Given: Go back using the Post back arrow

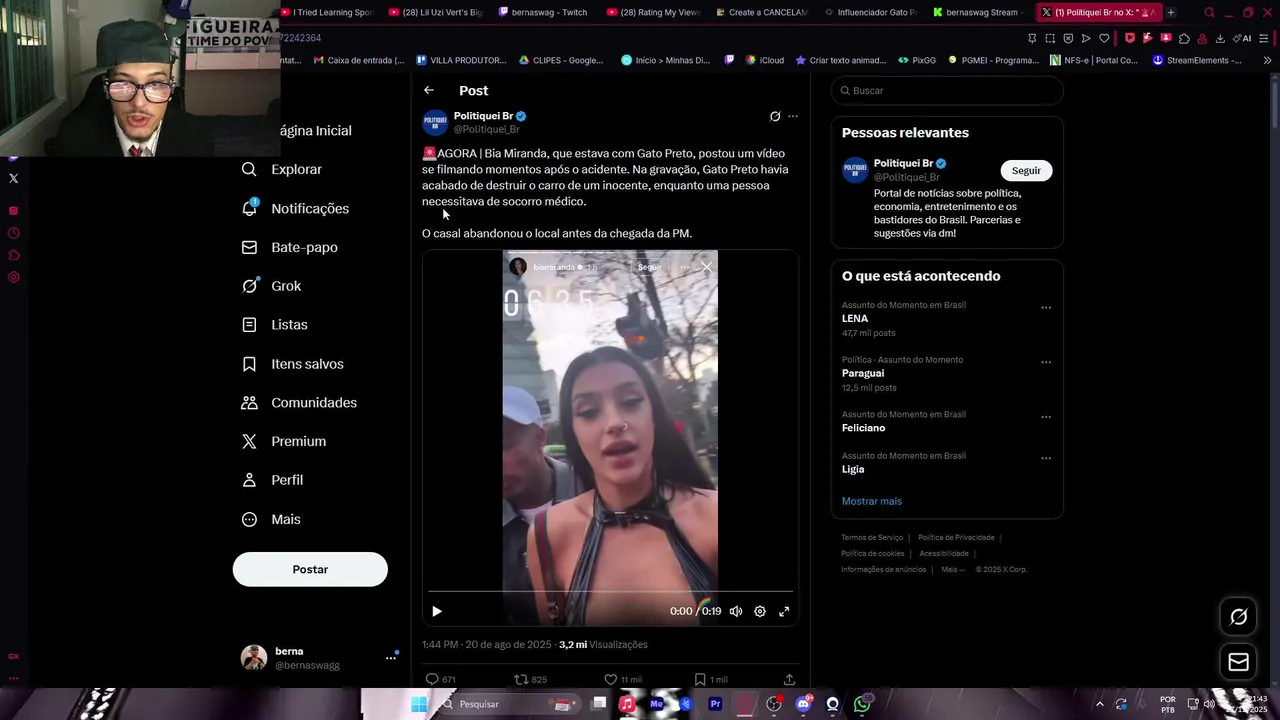Looking at the screenshot, I should point(429,90).
